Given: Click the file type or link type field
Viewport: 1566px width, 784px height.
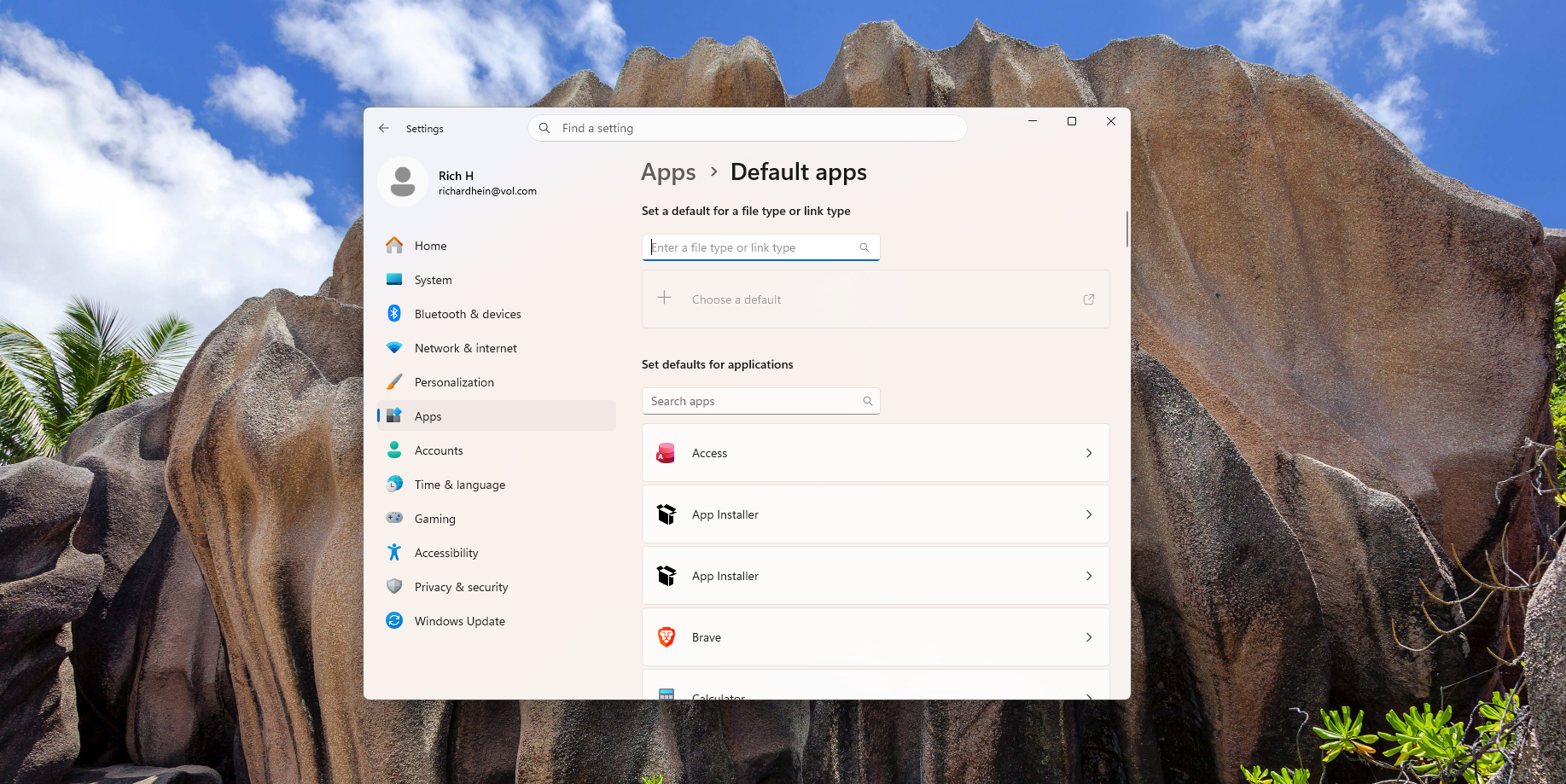Looking at the screenshot, I should pos(760,247).
